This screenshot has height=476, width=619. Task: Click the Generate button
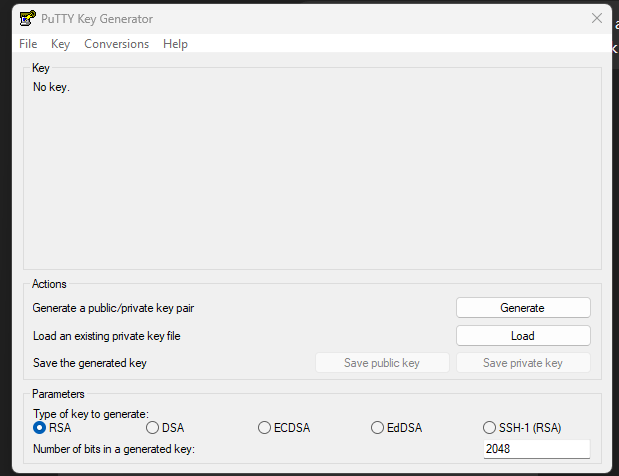point(523,308)
